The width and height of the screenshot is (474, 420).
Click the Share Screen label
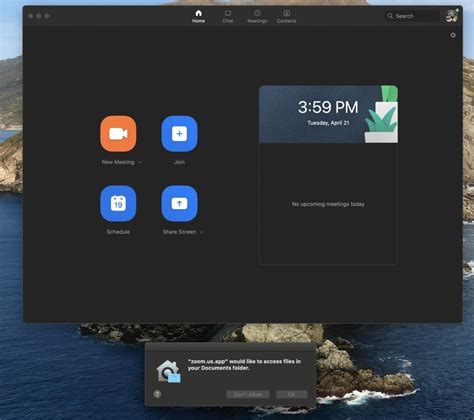179,232
